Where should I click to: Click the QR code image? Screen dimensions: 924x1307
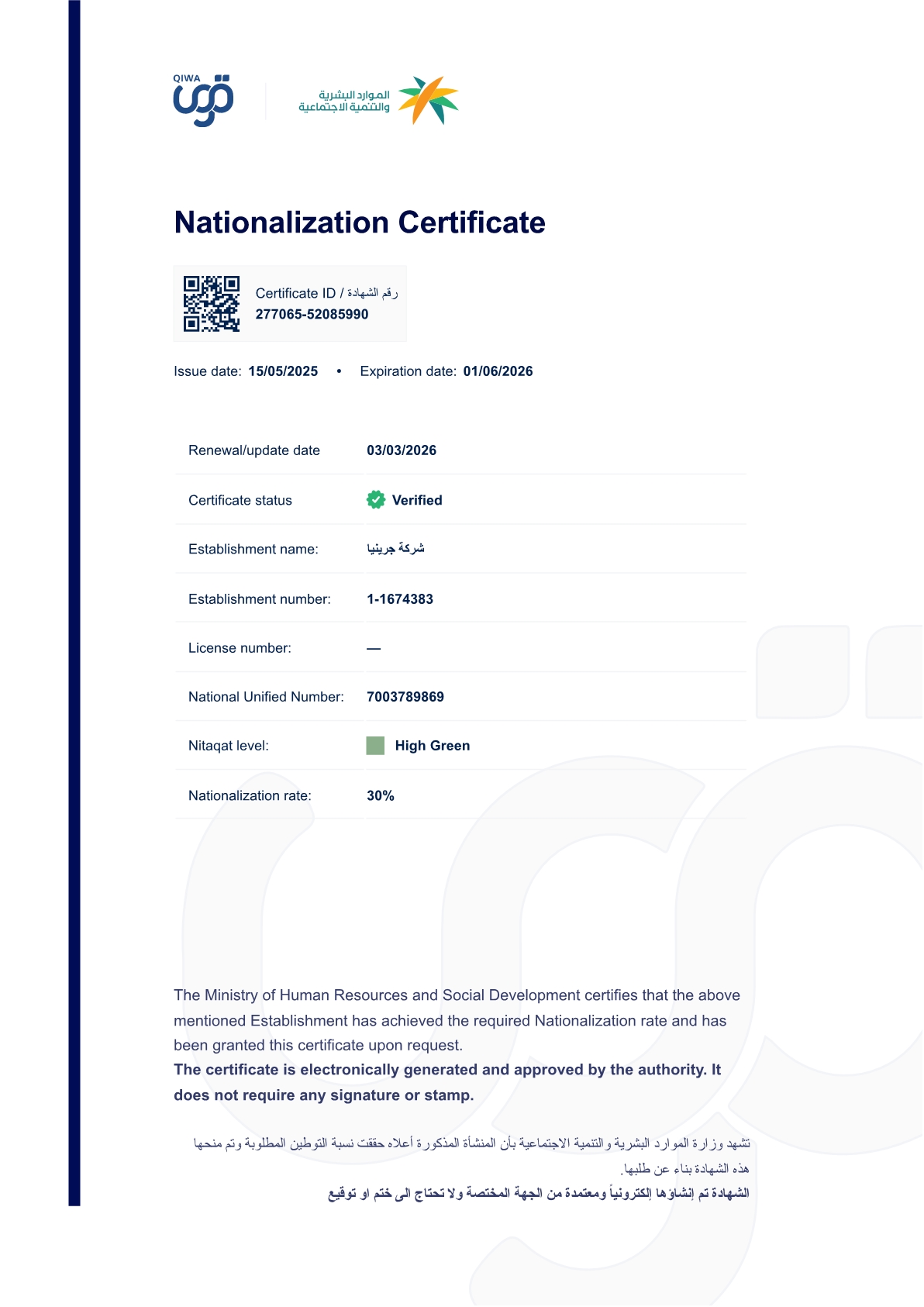click(212, 304)
